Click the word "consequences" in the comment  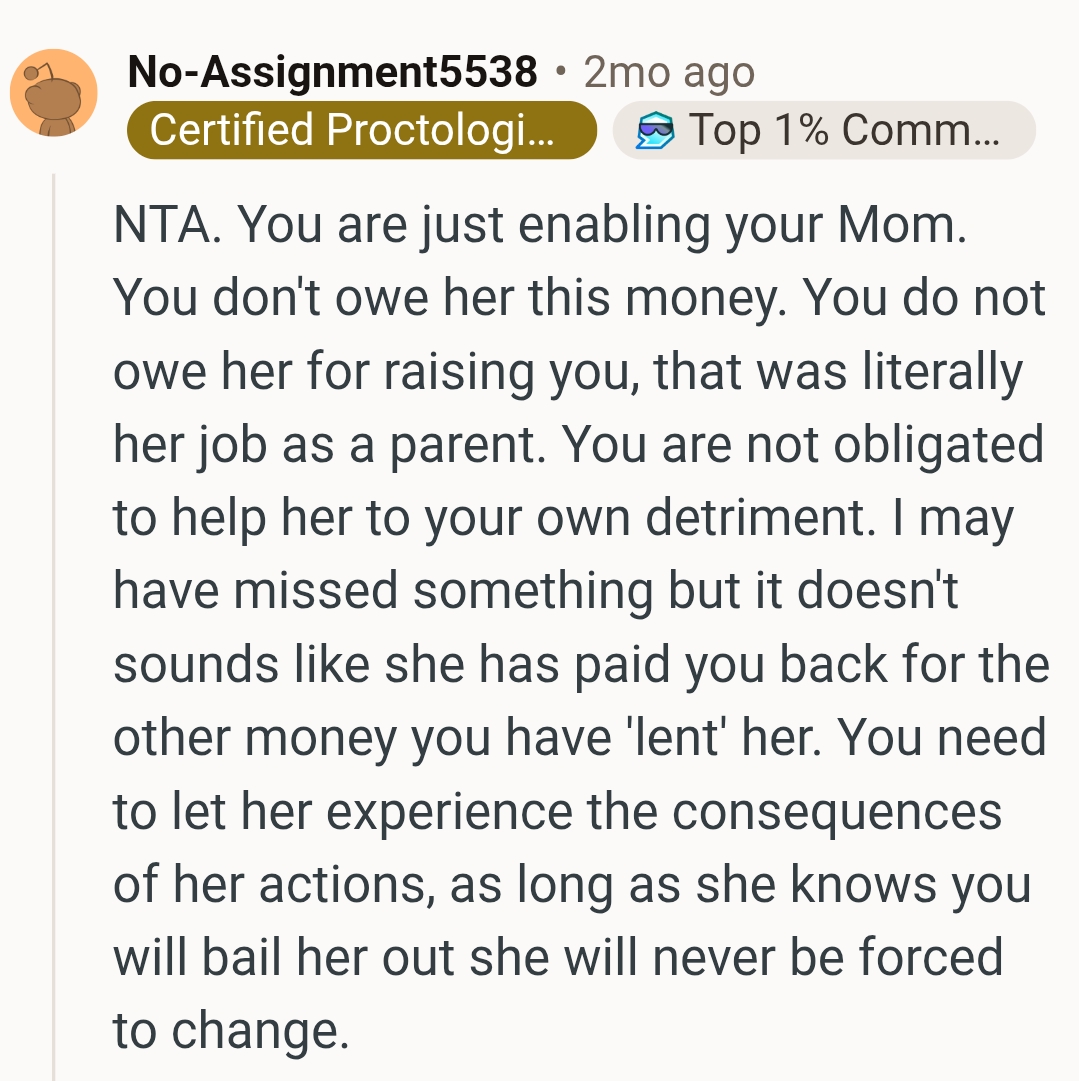point(836,811)
